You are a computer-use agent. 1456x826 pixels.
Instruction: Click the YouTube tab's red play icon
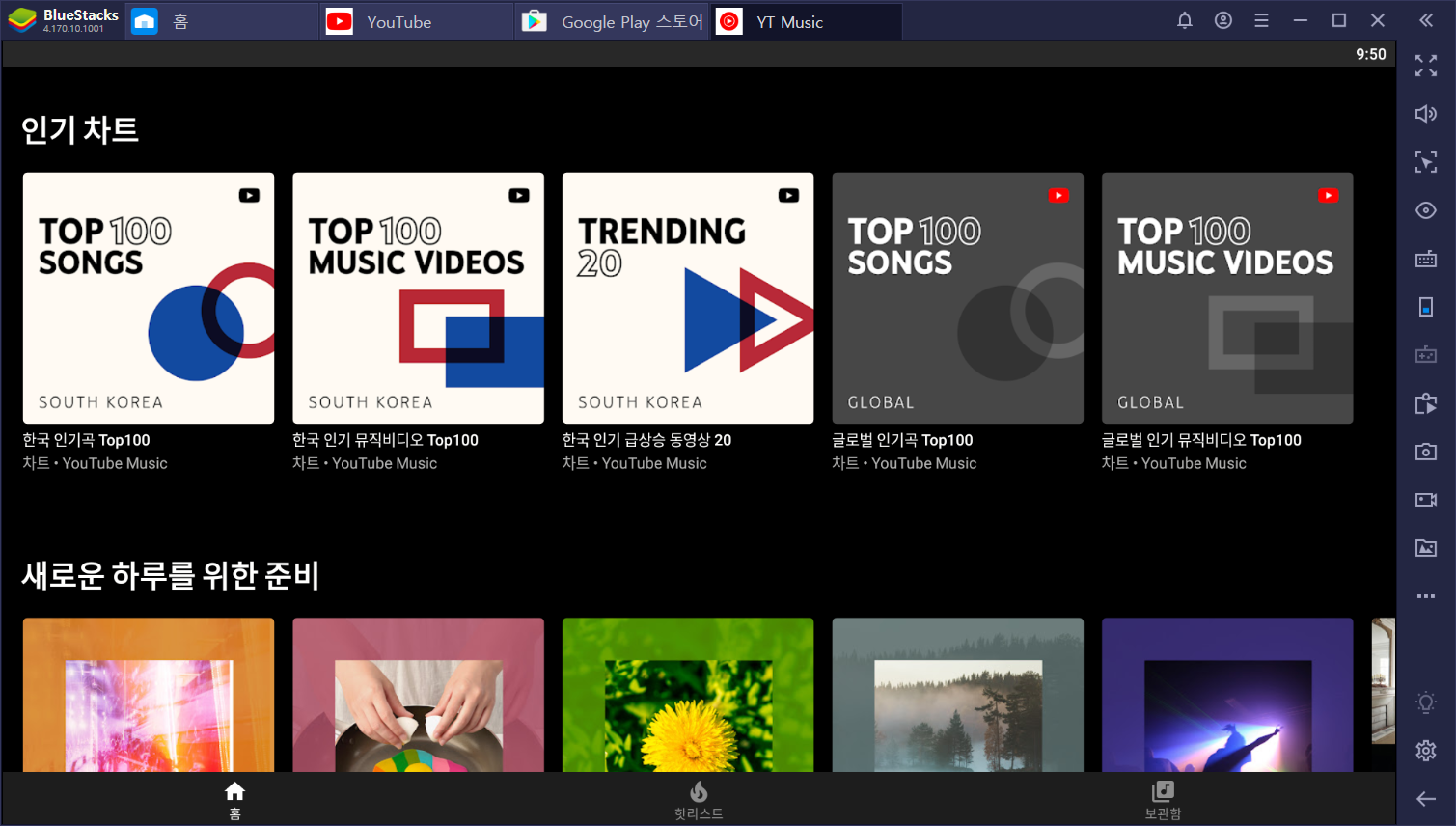(x=340, y=21)
